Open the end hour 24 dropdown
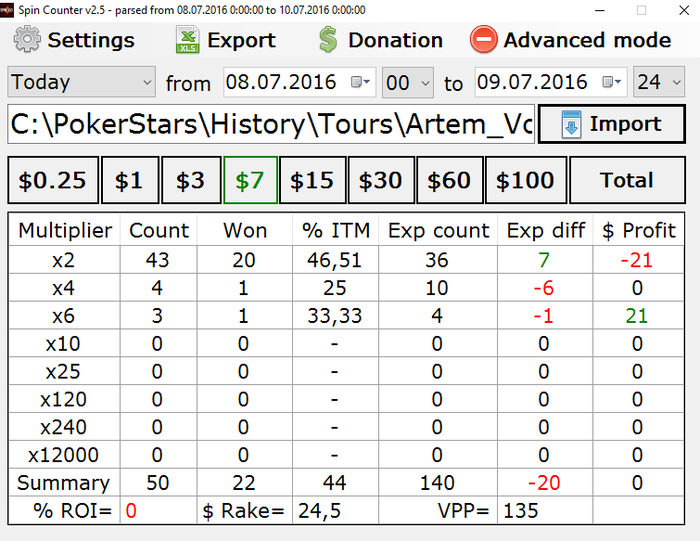This screenshot has height=541, width=700. coord(659,82)
